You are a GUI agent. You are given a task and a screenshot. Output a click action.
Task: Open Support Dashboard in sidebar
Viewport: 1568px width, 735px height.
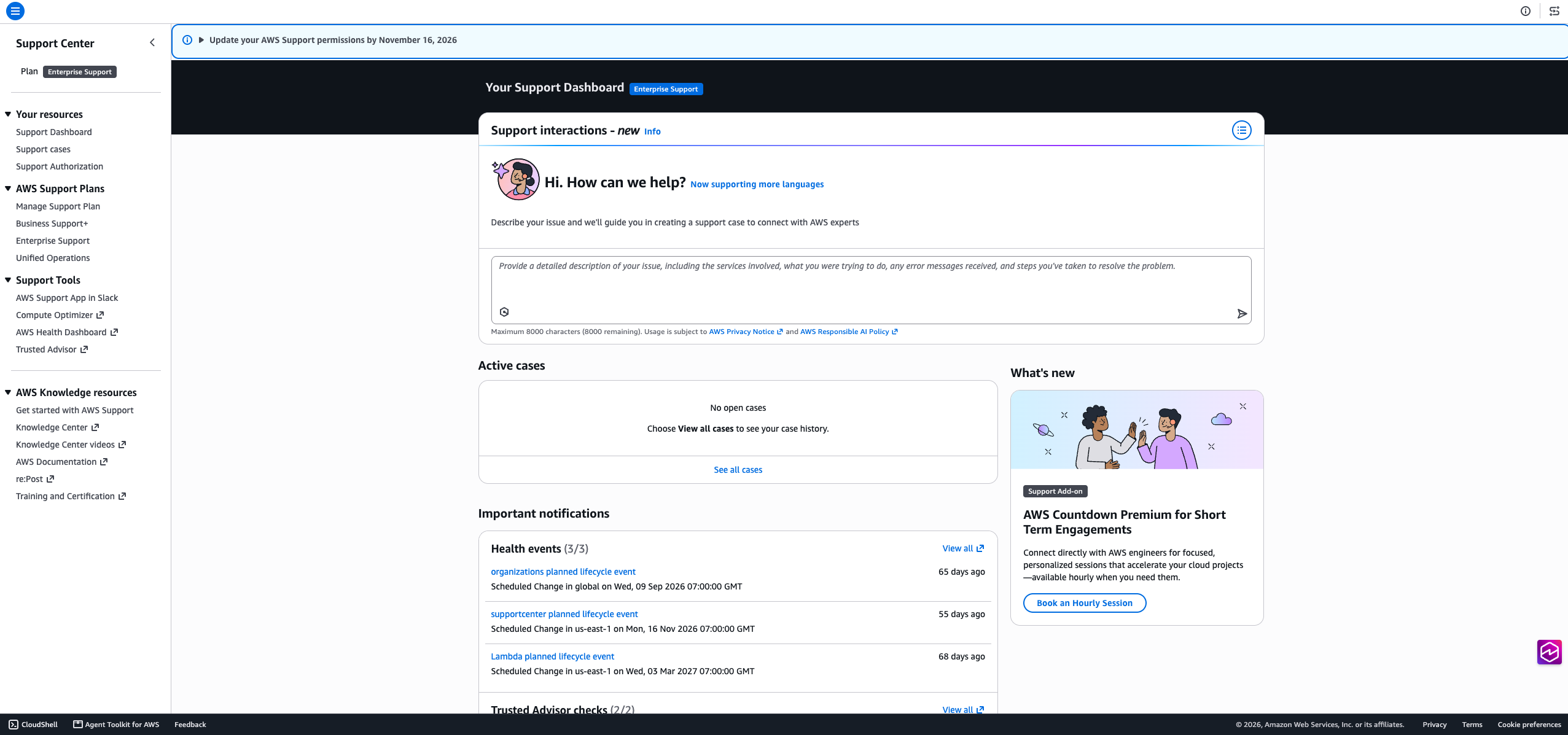click(54, 132)
